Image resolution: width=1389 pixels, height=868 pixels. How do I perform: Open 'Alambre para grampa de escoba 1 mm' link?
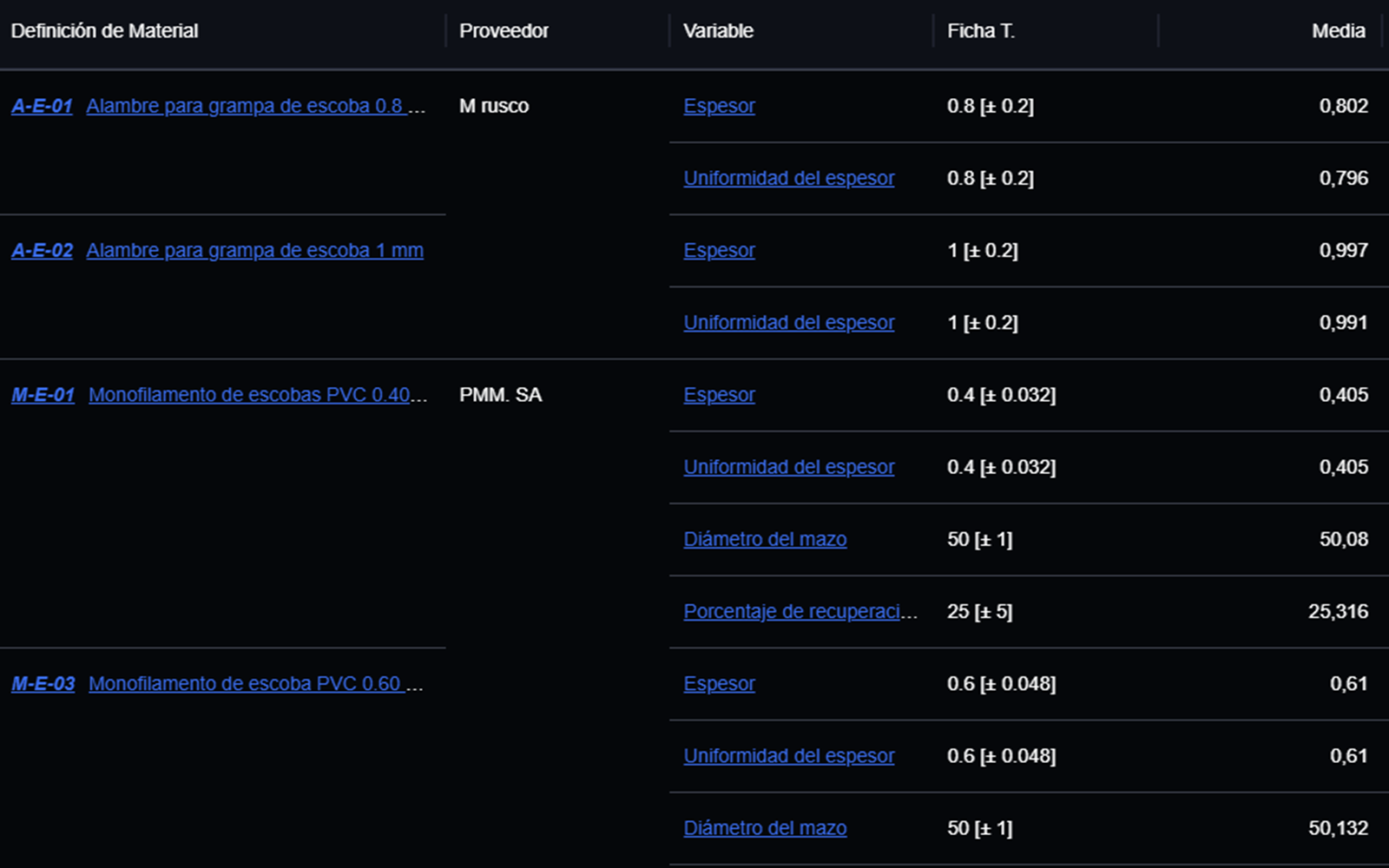pos(255,250)
